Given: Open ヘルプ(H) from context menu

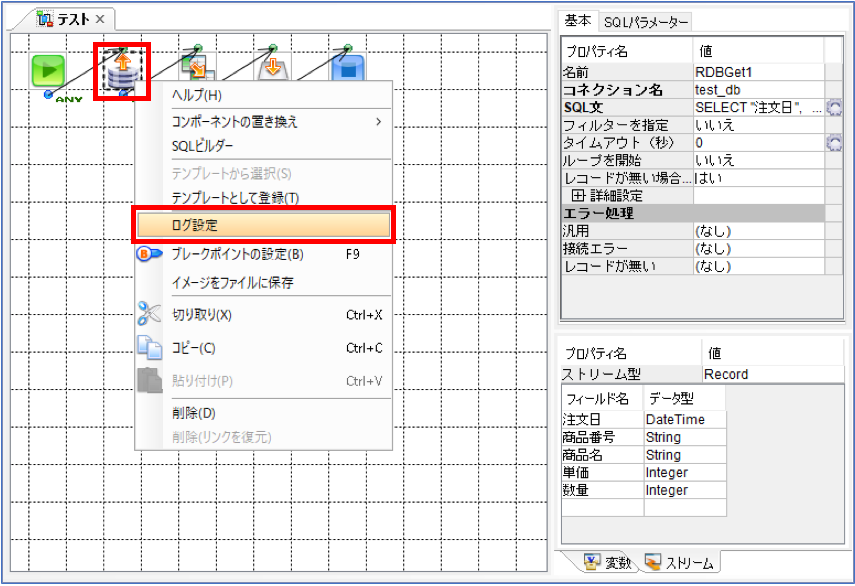Looking at the screenshot, I should click(264, 95).
